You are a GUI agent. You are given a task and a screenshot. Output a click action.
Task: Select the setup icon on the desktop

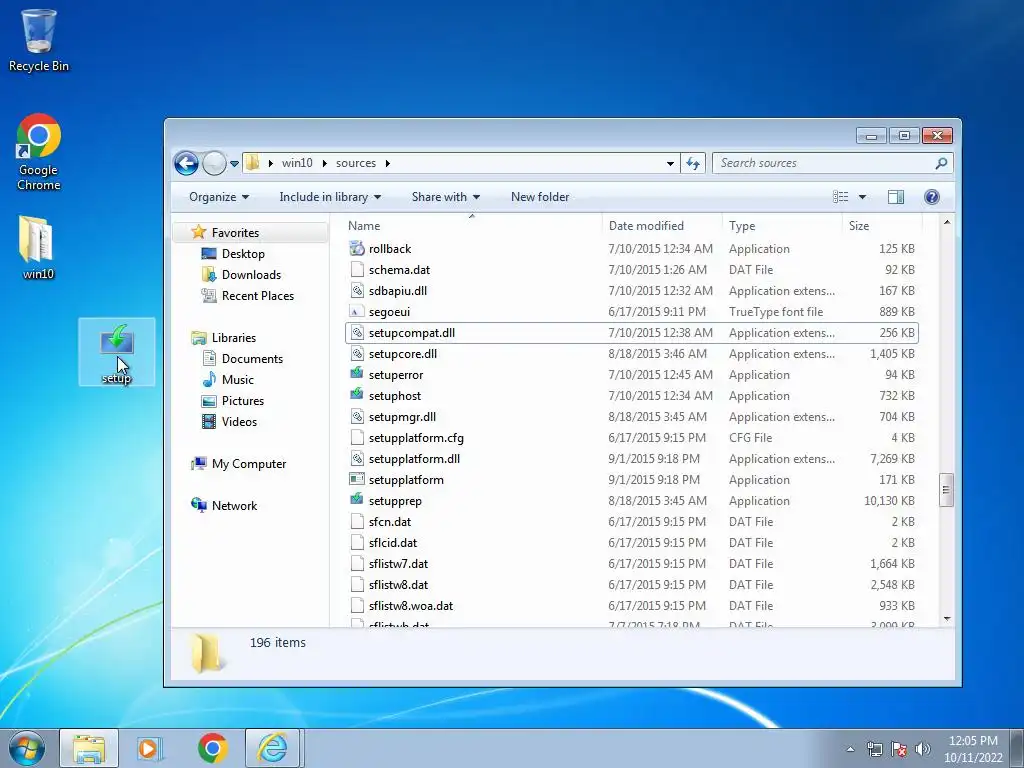tap(117, 352)
